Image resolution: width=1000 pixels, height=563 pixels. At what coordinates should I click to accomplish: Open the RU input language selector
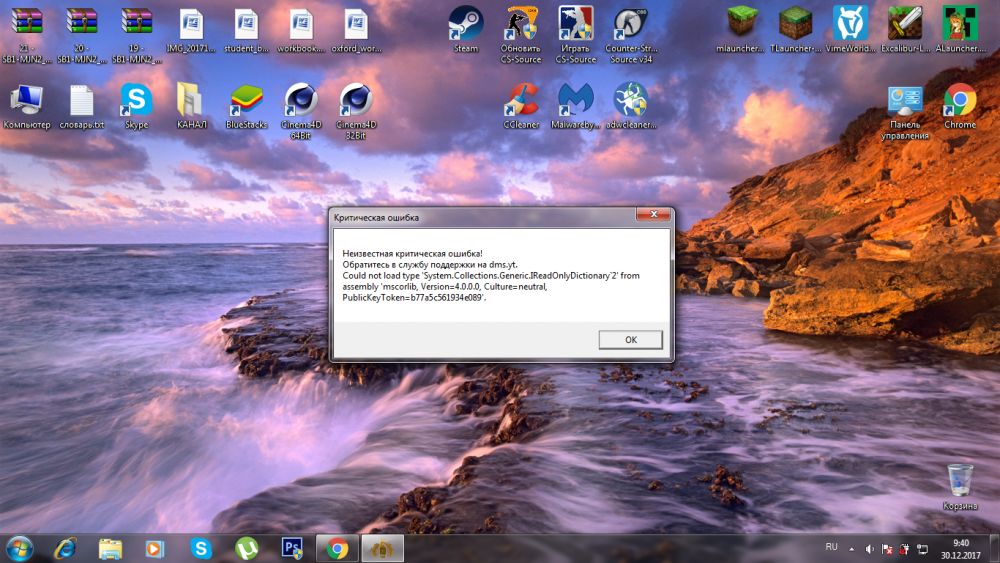pyautogui.click(x=831, y=548)
